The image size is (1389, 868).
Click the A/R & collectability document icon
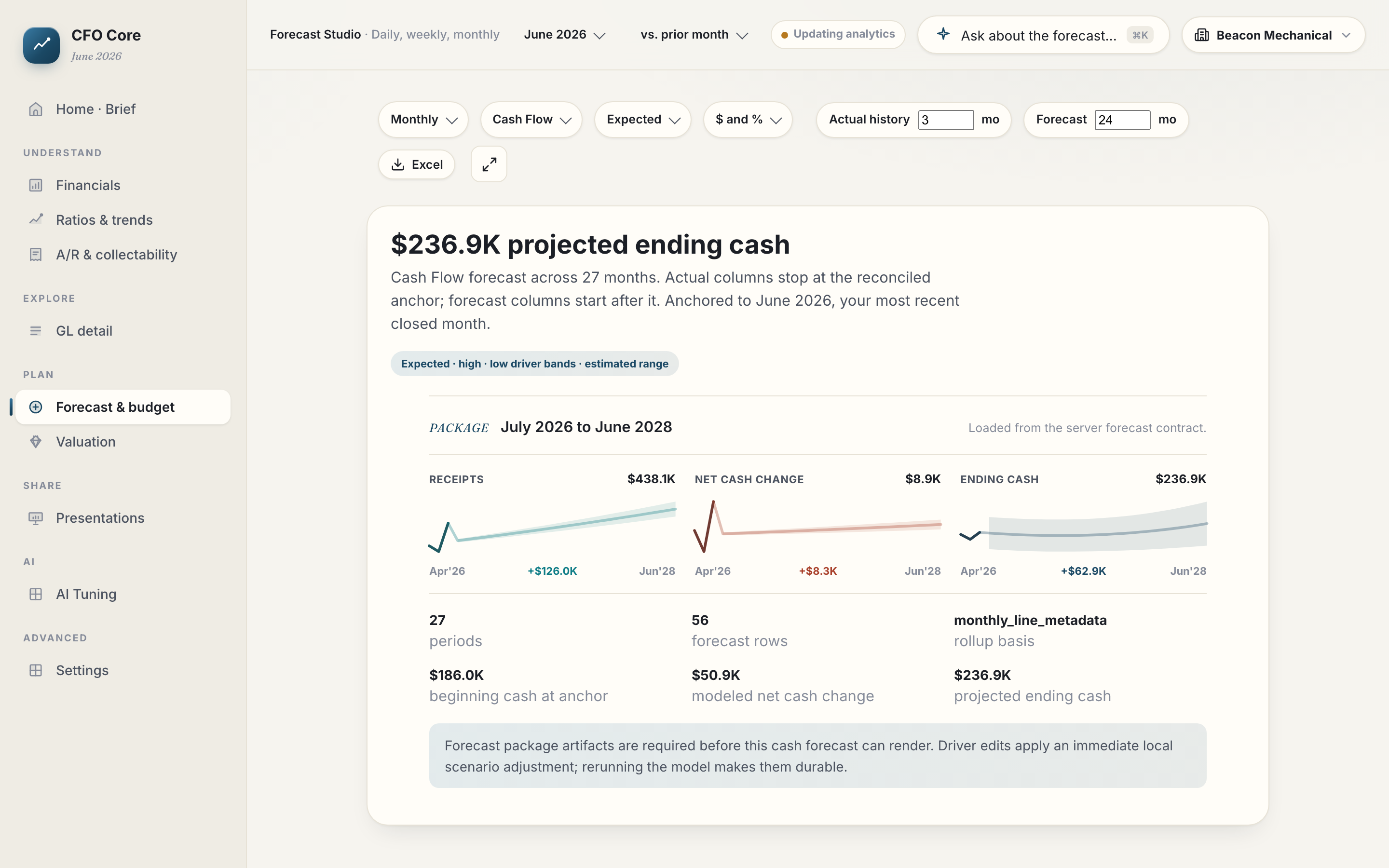click(x=36, y=254)
